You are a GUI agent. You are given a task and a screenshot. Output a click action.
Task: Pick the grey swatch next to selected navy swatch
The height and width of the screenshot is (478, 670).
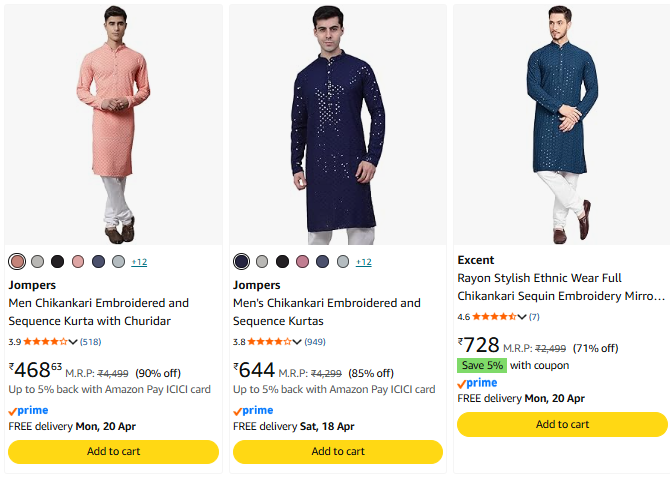[262, 262]
